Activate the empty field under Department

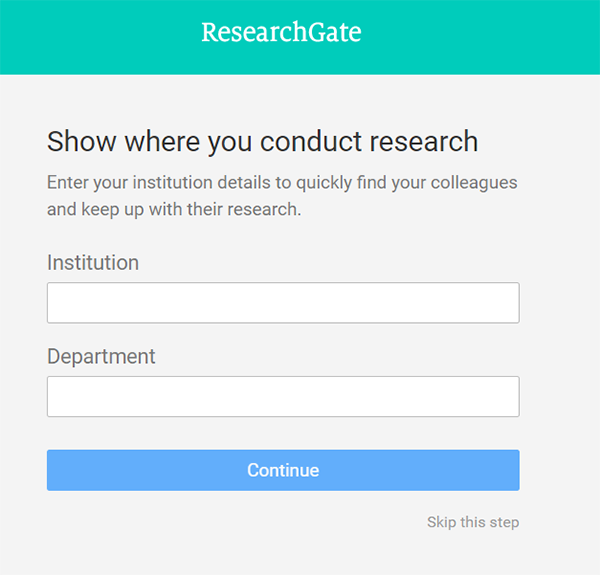tap(283, 397)
